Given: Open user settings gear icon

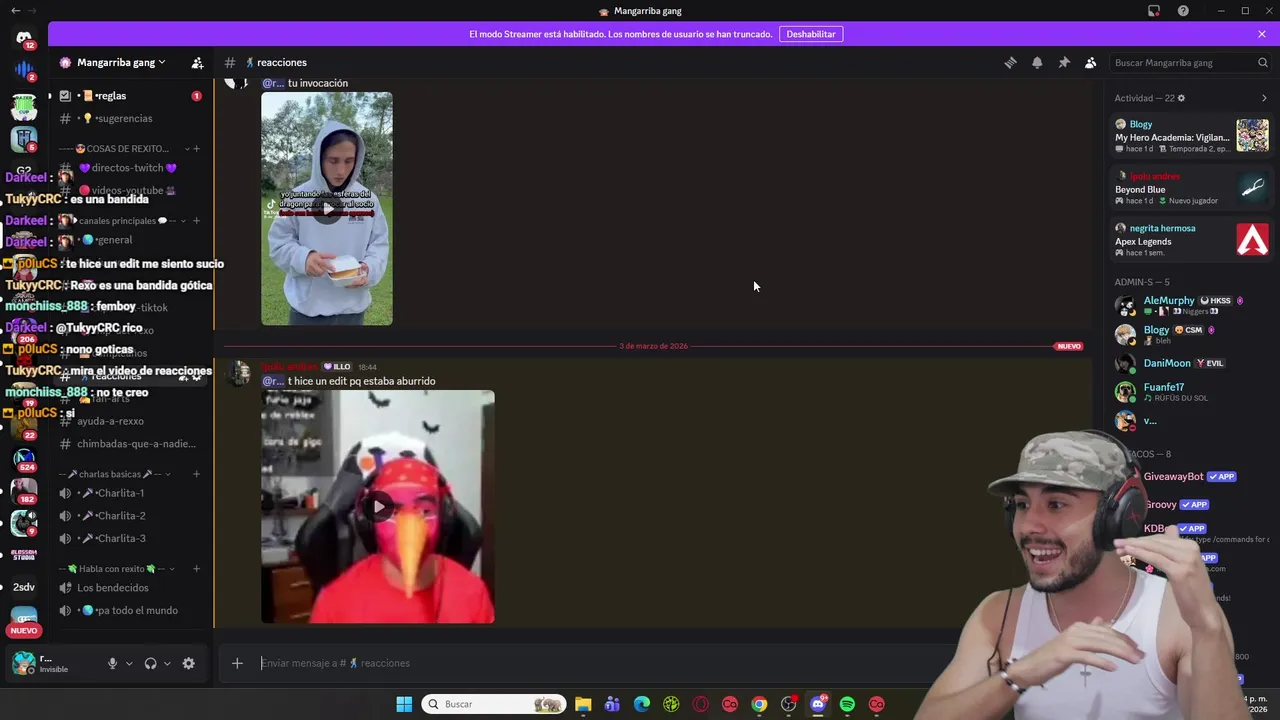Looking at the screenshot, I should coord(188,663).
